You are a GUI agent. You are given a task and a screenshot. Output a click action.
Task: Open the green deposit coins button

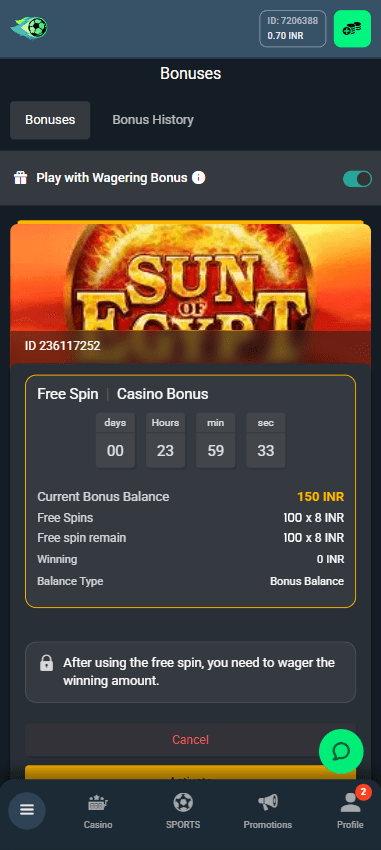pos(352,29)
